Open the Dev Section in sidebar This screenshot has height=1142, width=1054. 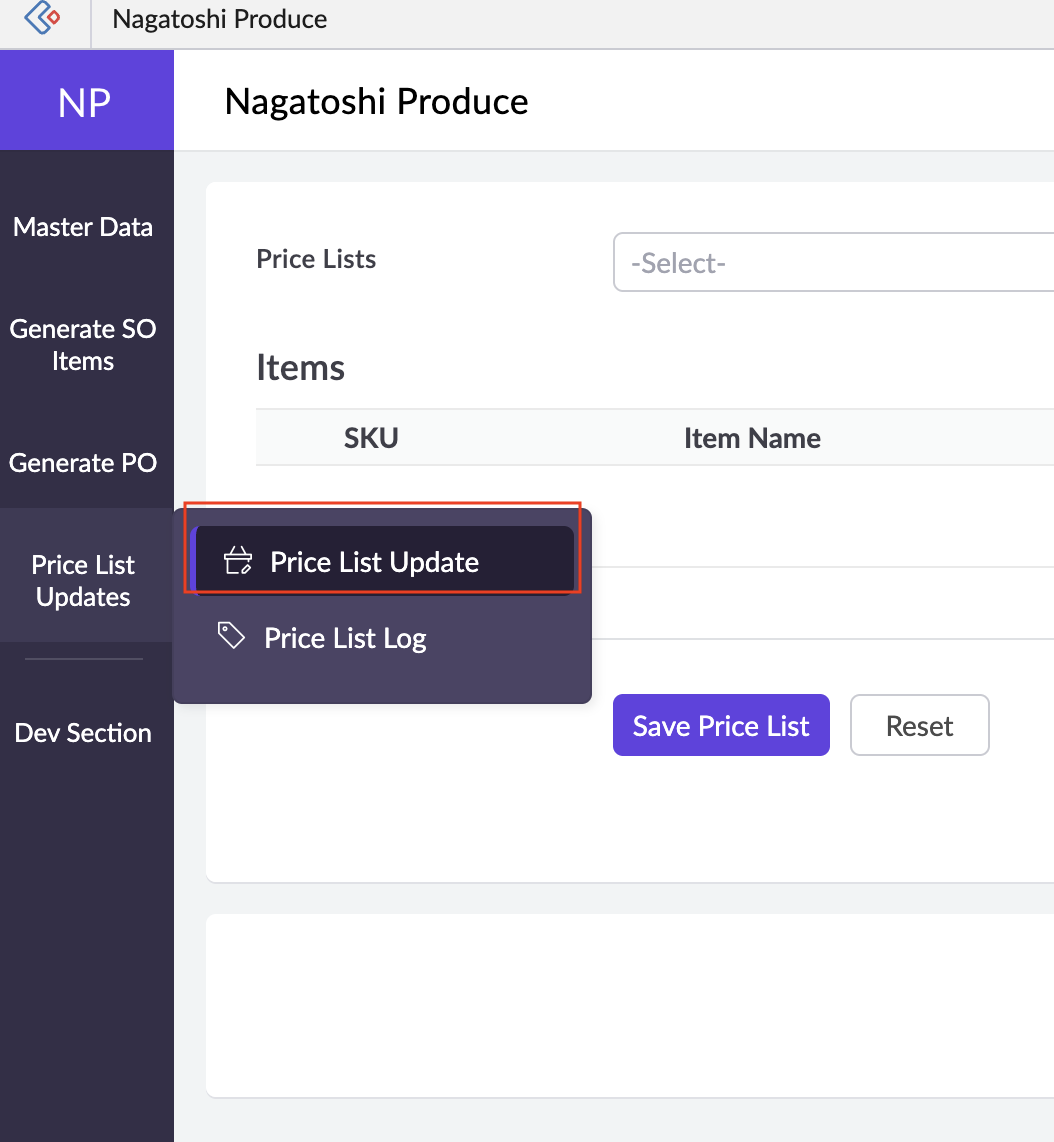[x=83, y=733]
